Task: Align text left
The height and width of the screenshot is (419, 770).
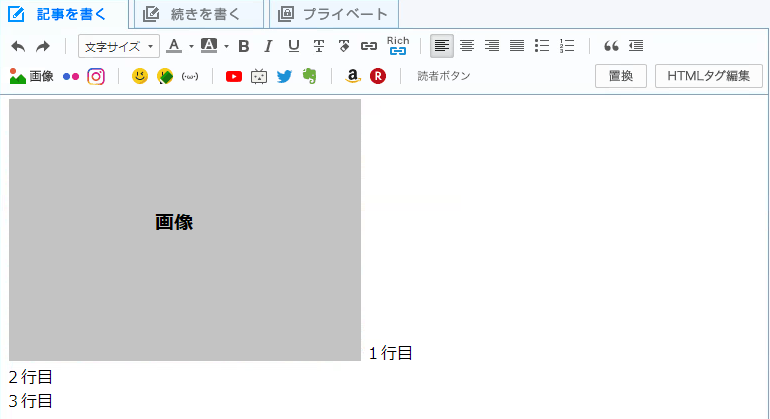Action: click(442, 46)
